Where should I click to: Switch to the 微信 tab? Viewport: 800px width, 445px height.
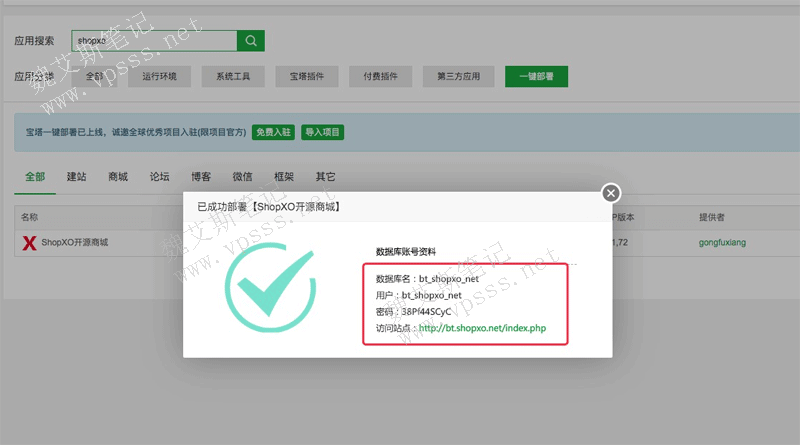point(242,177)
